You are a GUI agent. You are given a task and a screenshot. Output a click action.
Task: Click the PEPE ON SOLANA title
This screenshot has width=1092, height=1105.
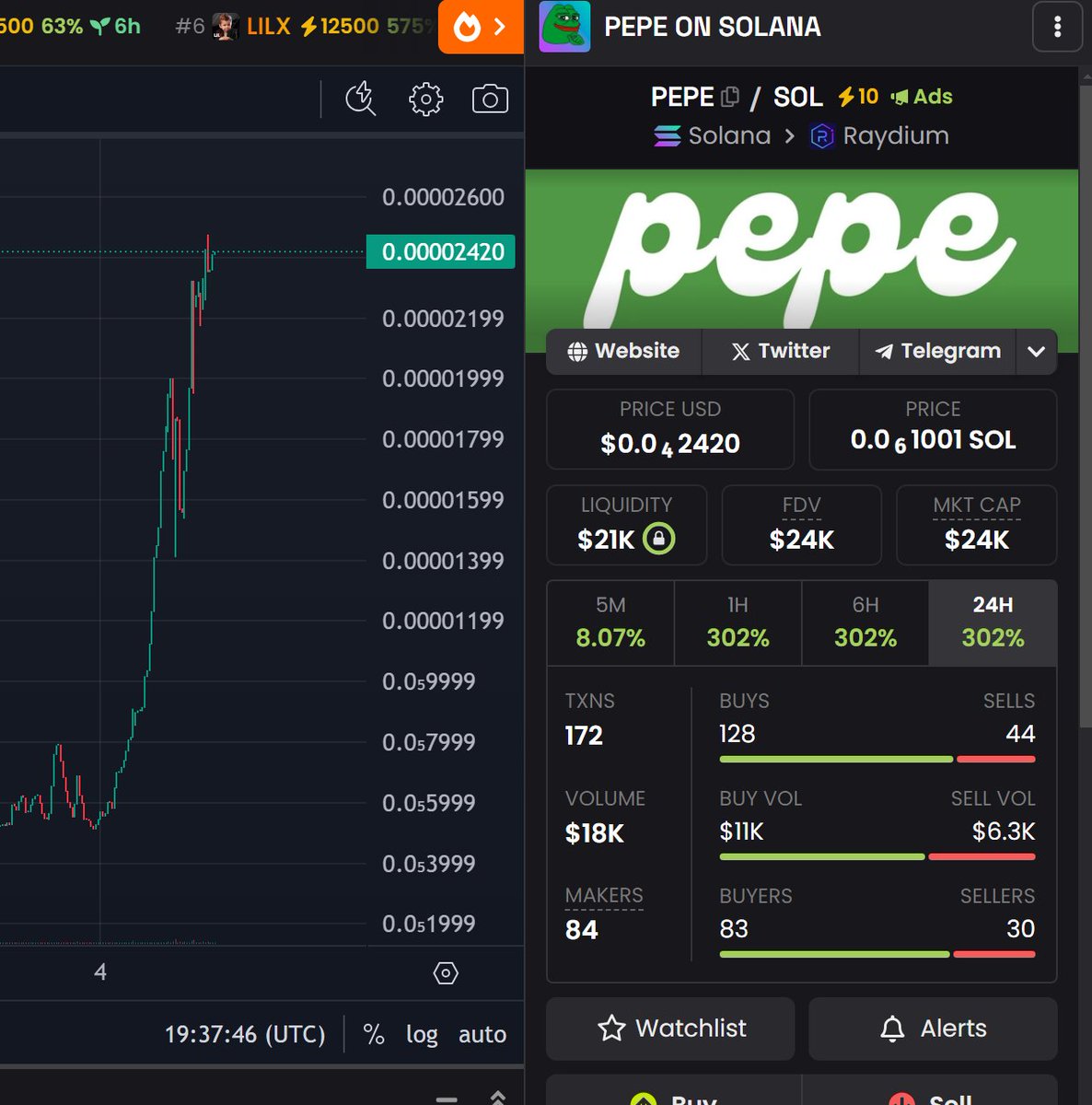713,27
